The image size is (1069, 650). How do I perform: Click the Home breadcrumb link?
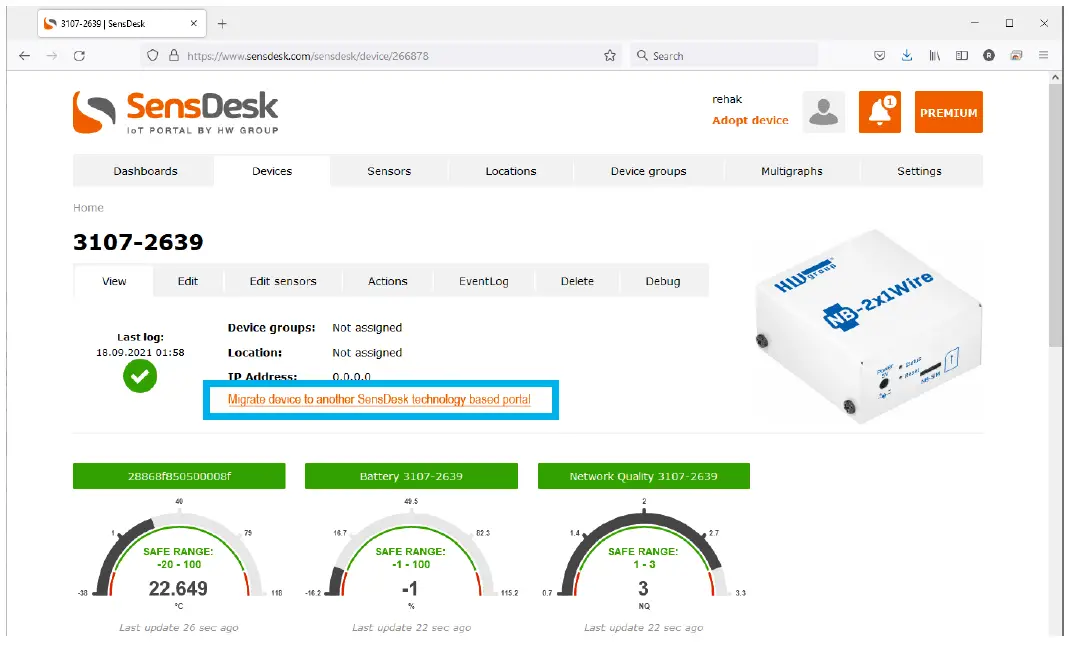(x=89, y=208)
